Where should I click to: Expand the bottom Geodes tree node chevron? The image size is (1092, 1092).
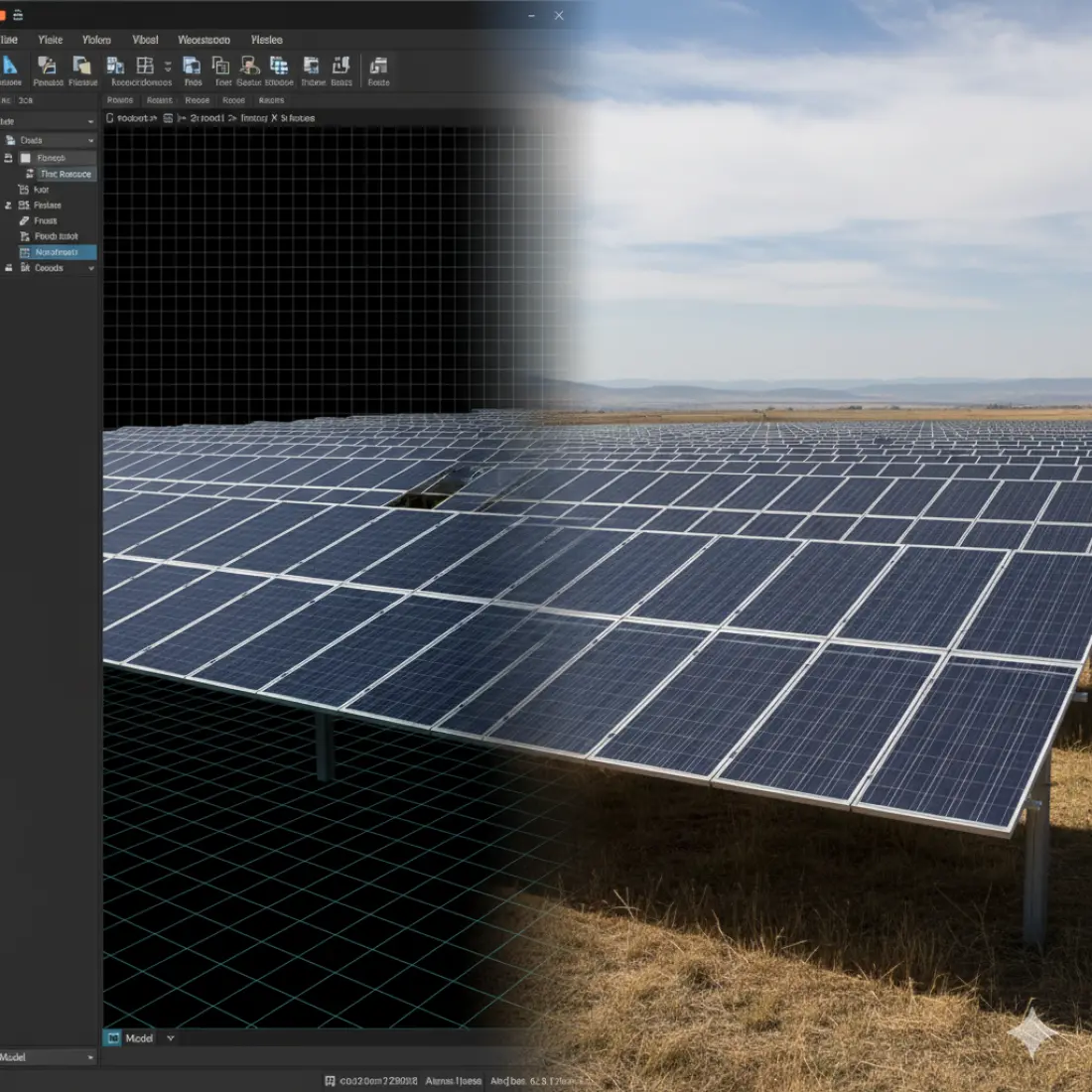(91, 268)
